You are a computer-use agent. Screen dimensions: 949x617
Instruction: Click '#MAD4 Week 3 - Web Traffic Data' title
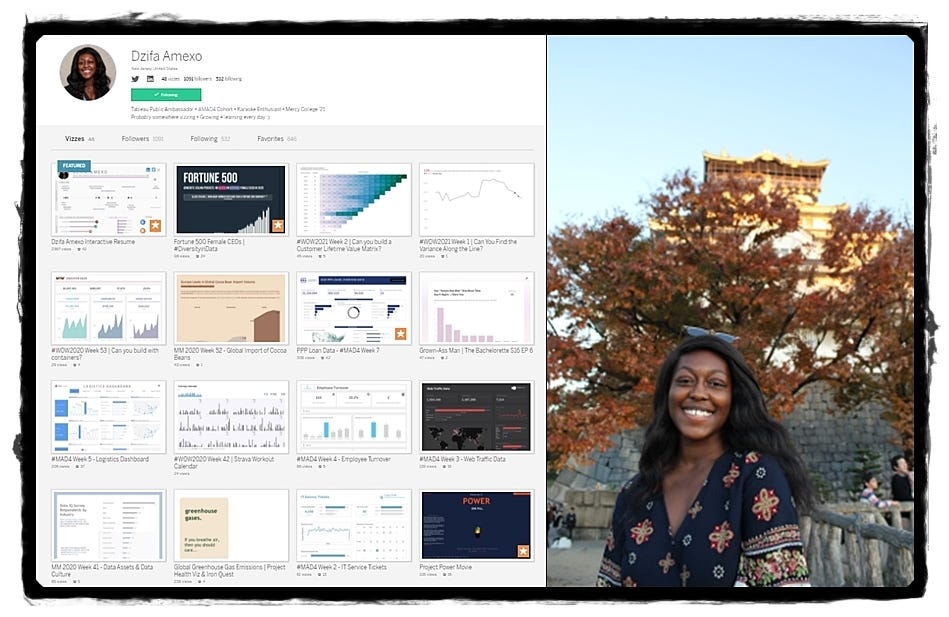[x=462, y=459]
